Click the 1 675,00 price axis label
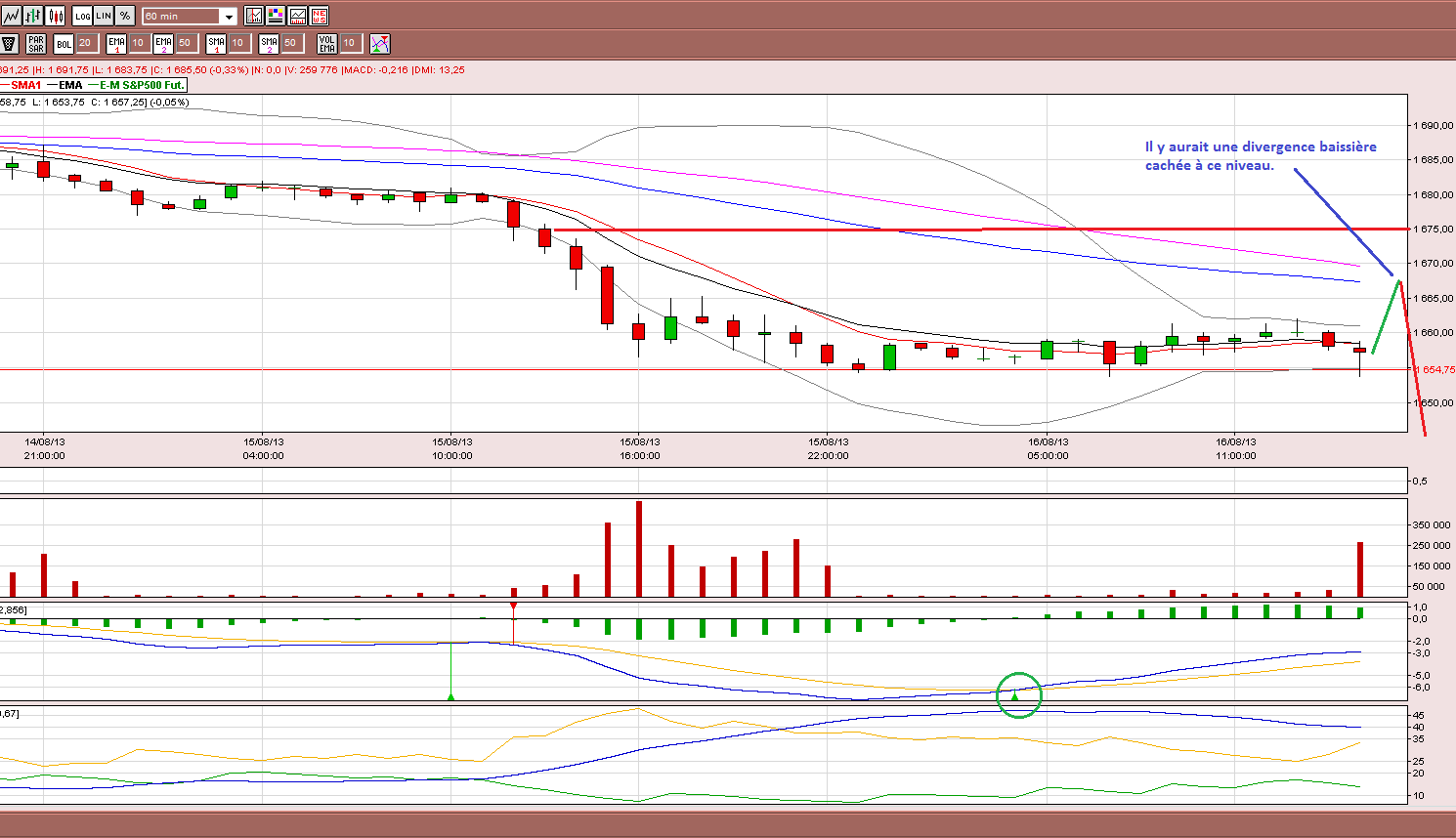 (x=1434, y=229)
